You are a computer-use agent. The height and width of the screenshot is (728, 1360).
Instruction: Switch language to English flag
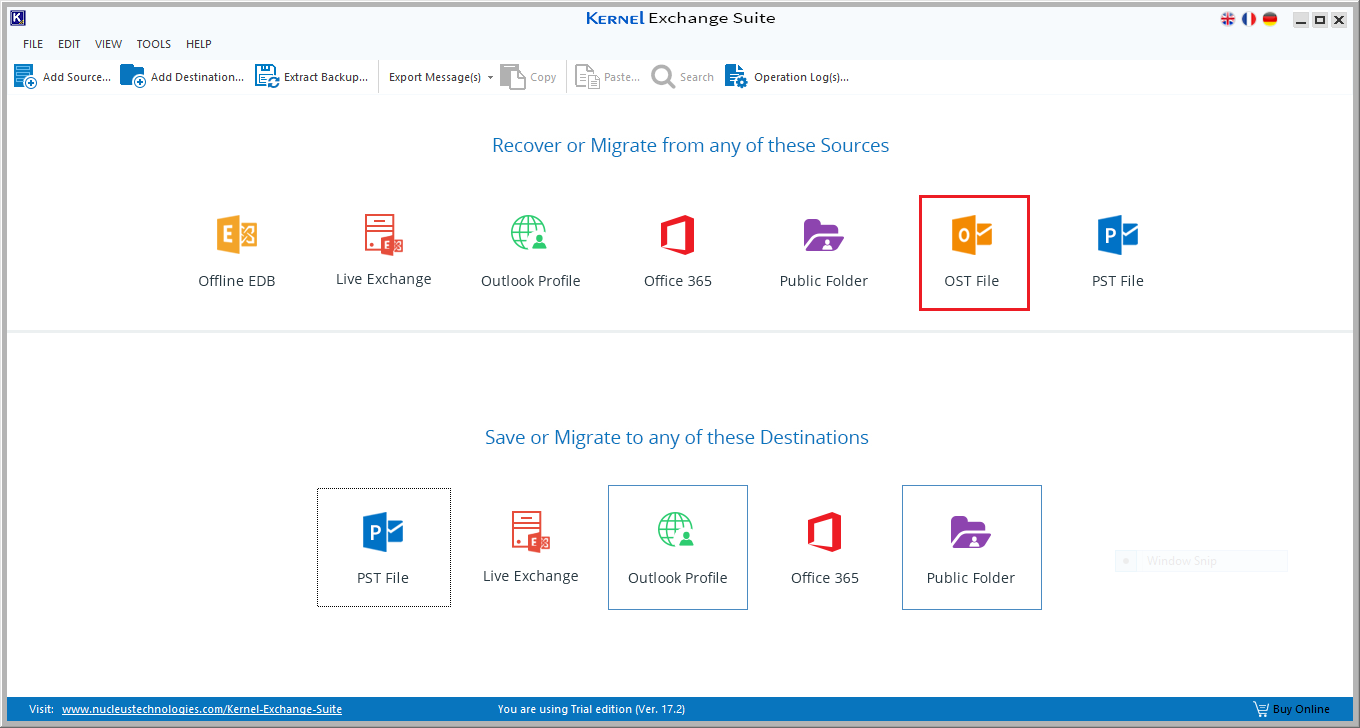1228,19
